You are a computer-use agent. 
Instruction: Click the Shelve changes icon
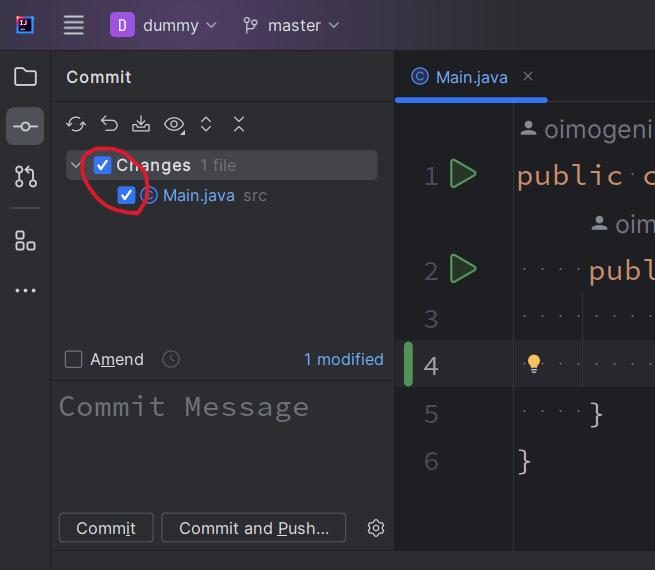click(x=141, y=124)
